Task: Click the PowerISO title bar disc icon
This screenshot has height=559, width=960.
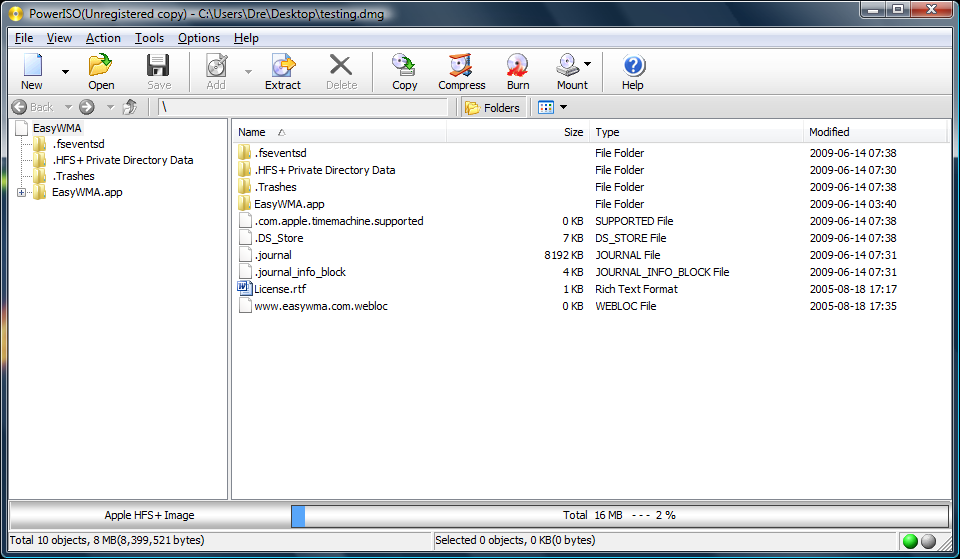Action: (x=17, y=13)
